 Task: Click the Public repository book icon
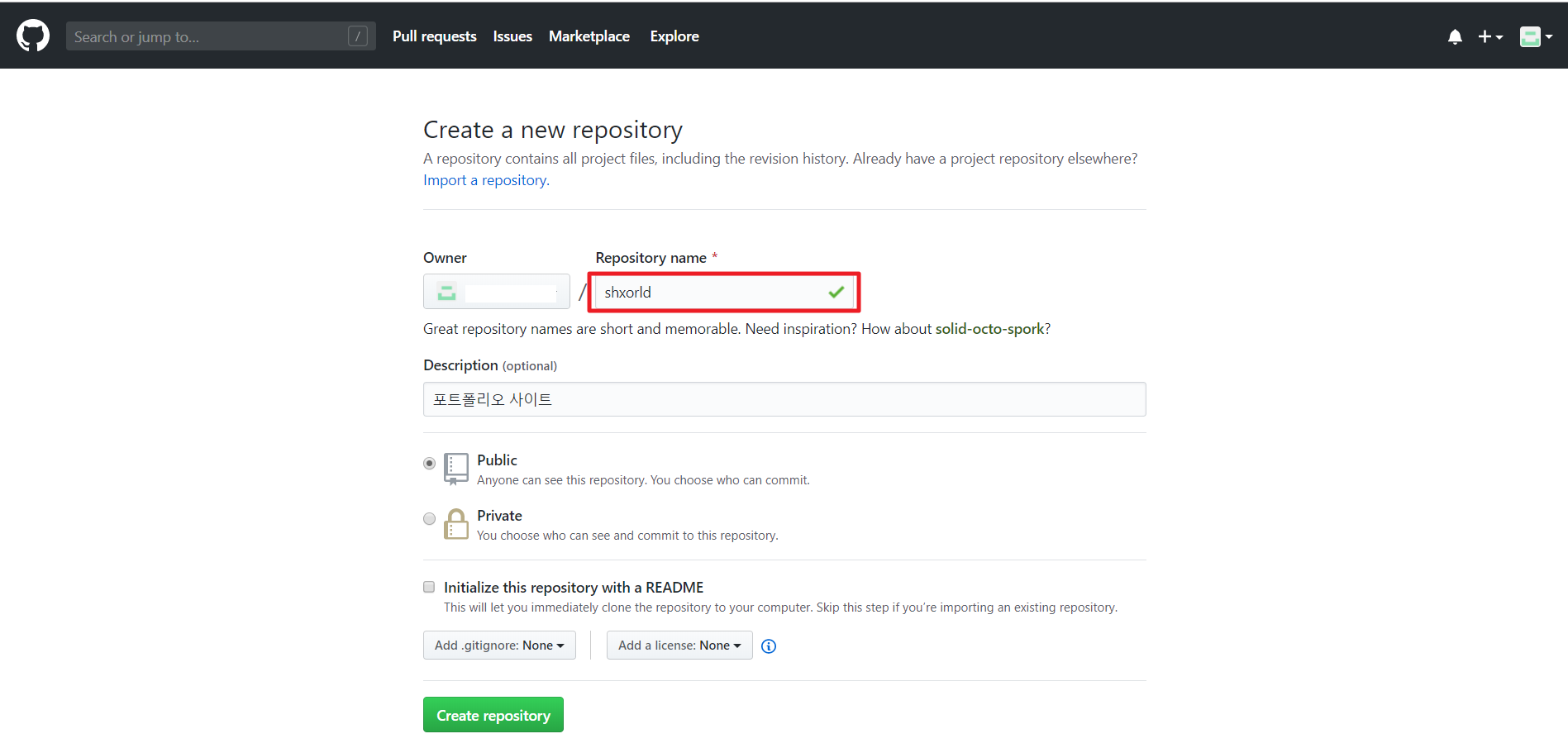(455, 469)
